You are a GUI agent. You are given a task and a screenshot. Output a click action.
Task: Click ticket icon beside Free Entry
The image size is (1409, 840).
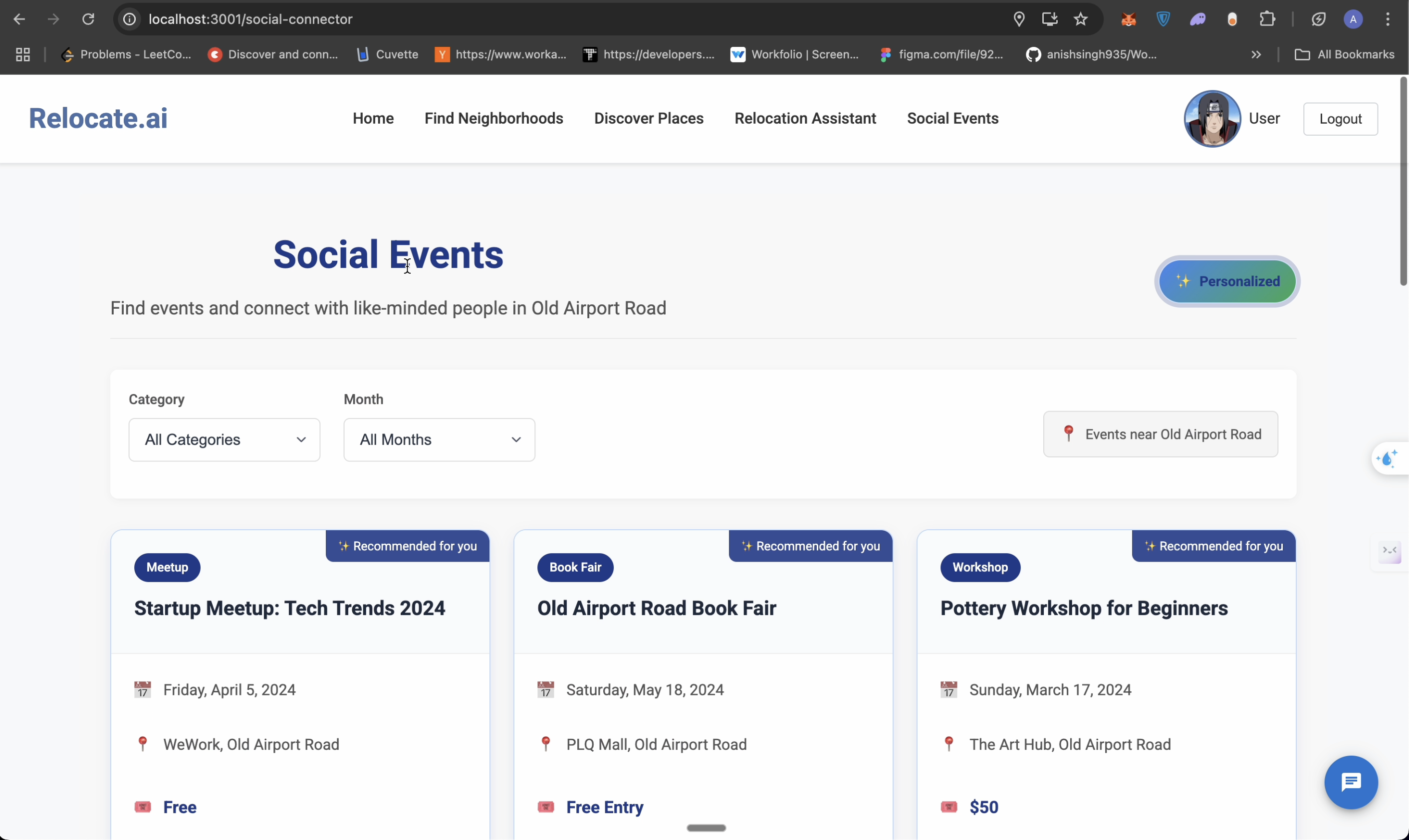(545, 807)
